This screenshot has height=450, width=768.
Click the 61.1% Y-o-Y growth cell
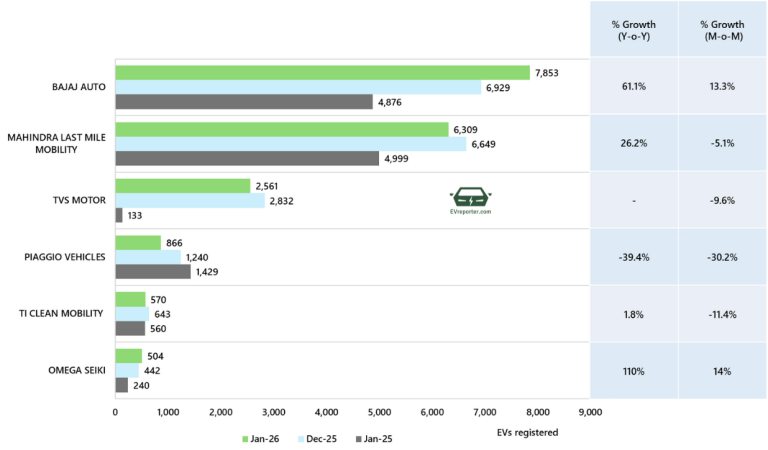point(634,86)
